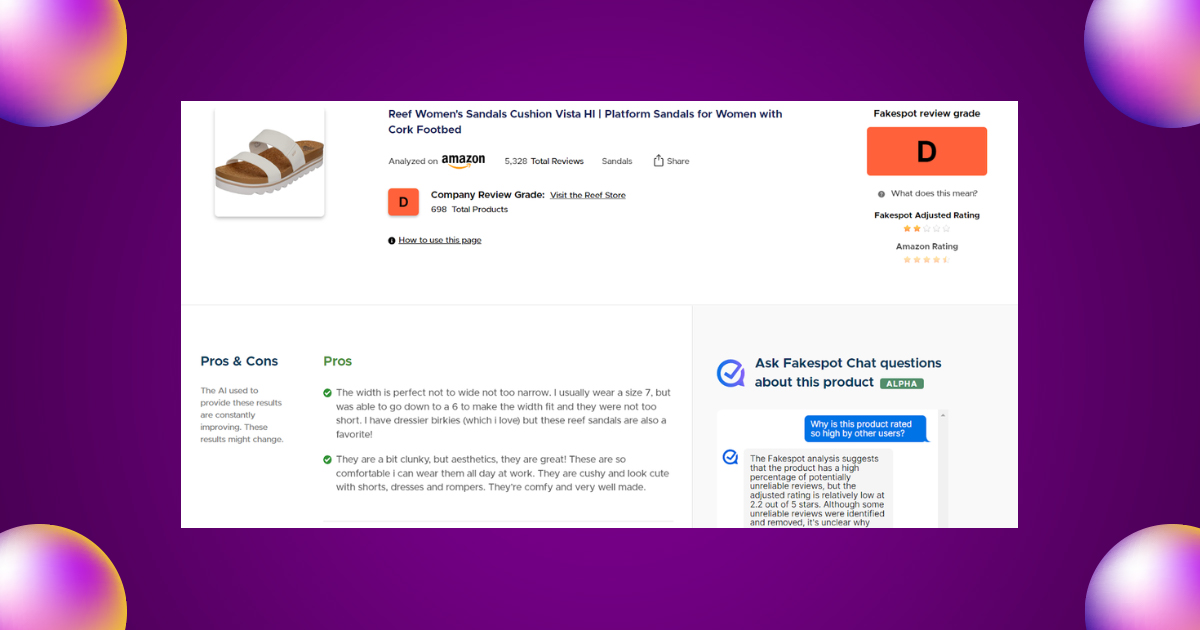Viewport: 1200px width, 630px height.
Task: Click the Fakespot avatar icon beside chat reply
Action: 731,457
